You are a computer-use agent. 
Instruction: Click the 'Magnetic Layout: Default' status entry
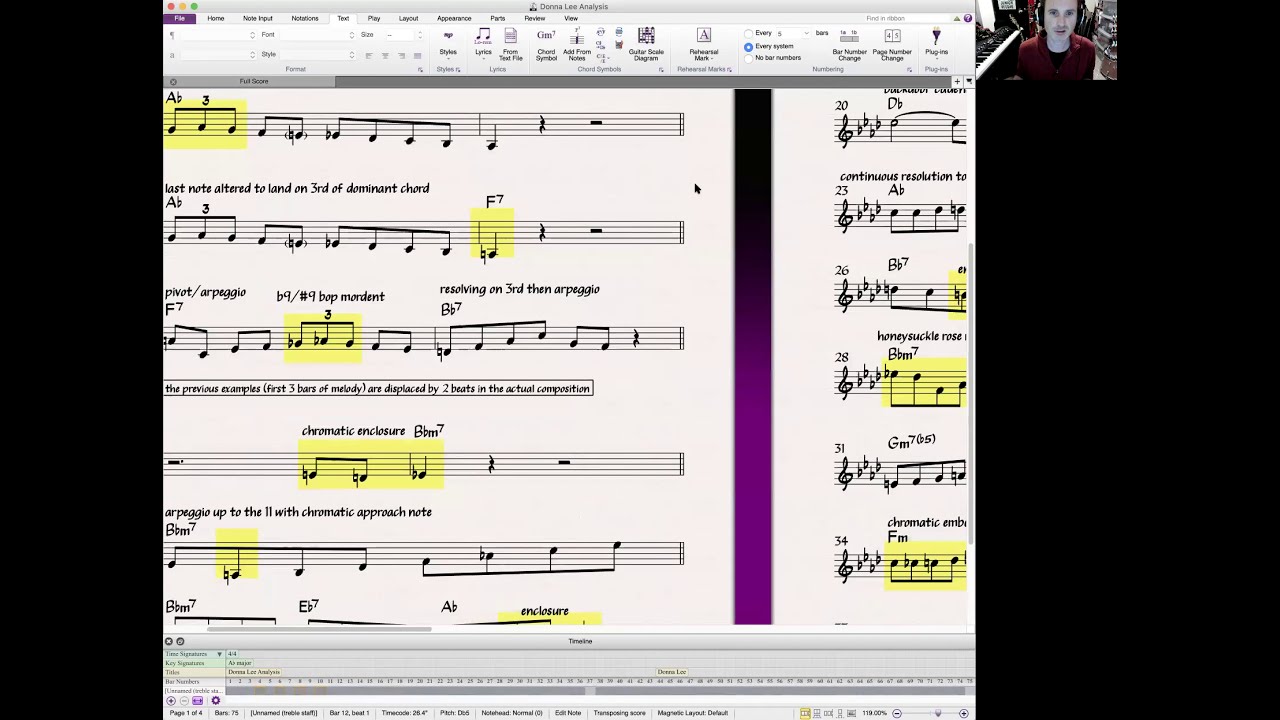(693, 713)
